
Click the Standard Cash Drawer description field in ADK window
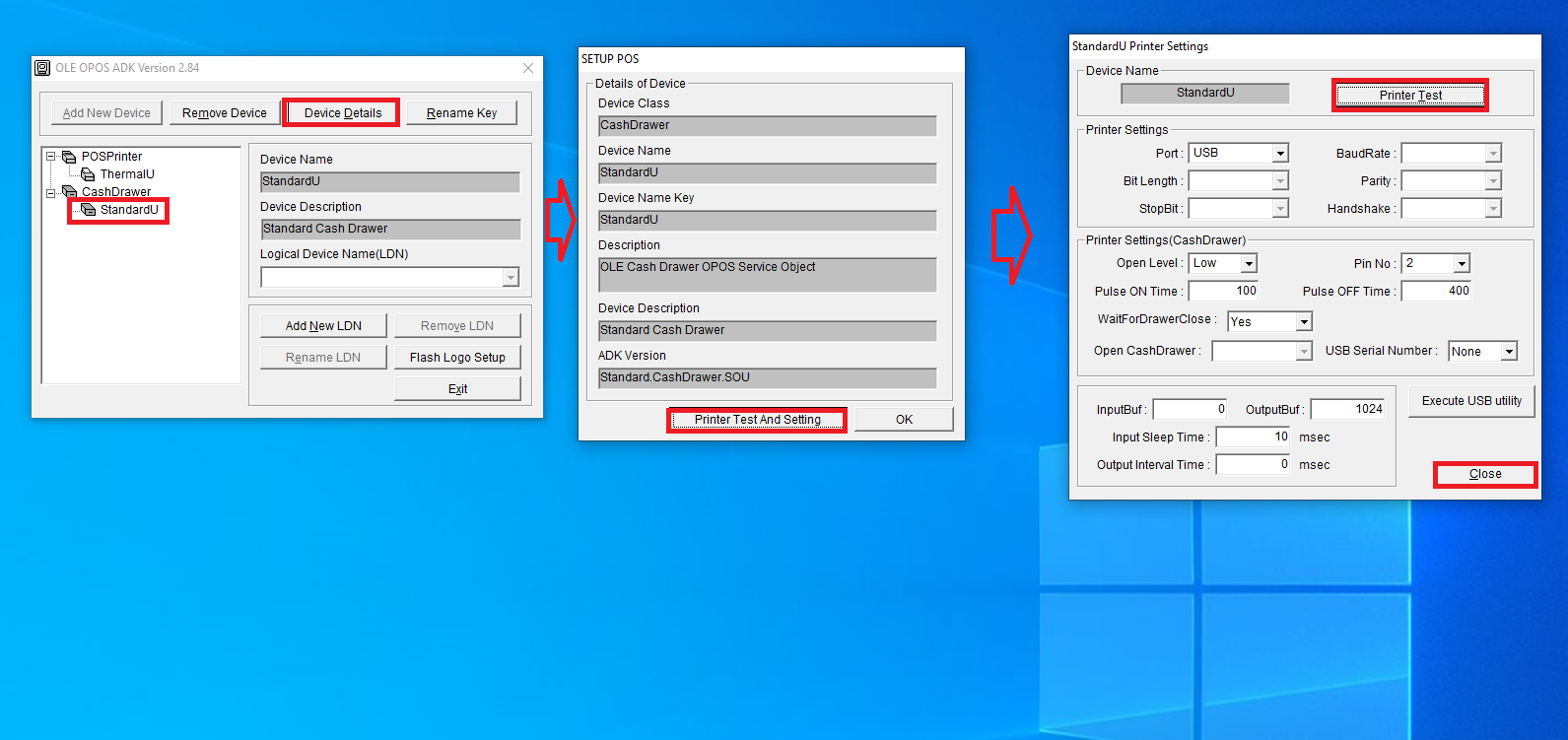pyautogui.click(x=390, y=229)
